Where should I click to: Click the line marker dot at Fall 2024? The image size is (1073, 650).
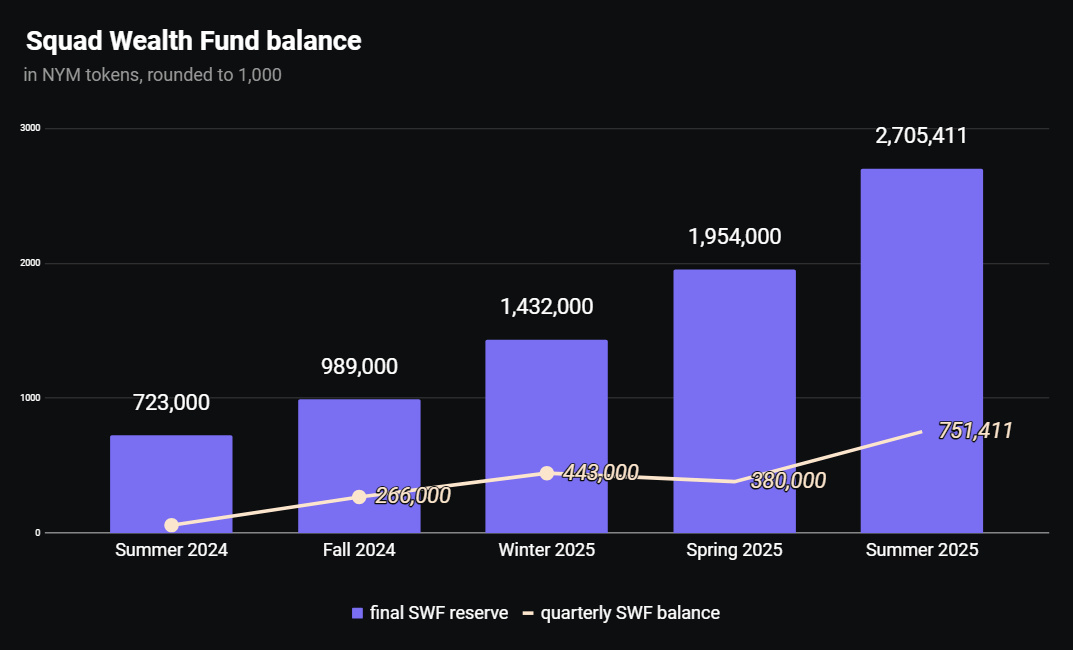pos(359,497)
